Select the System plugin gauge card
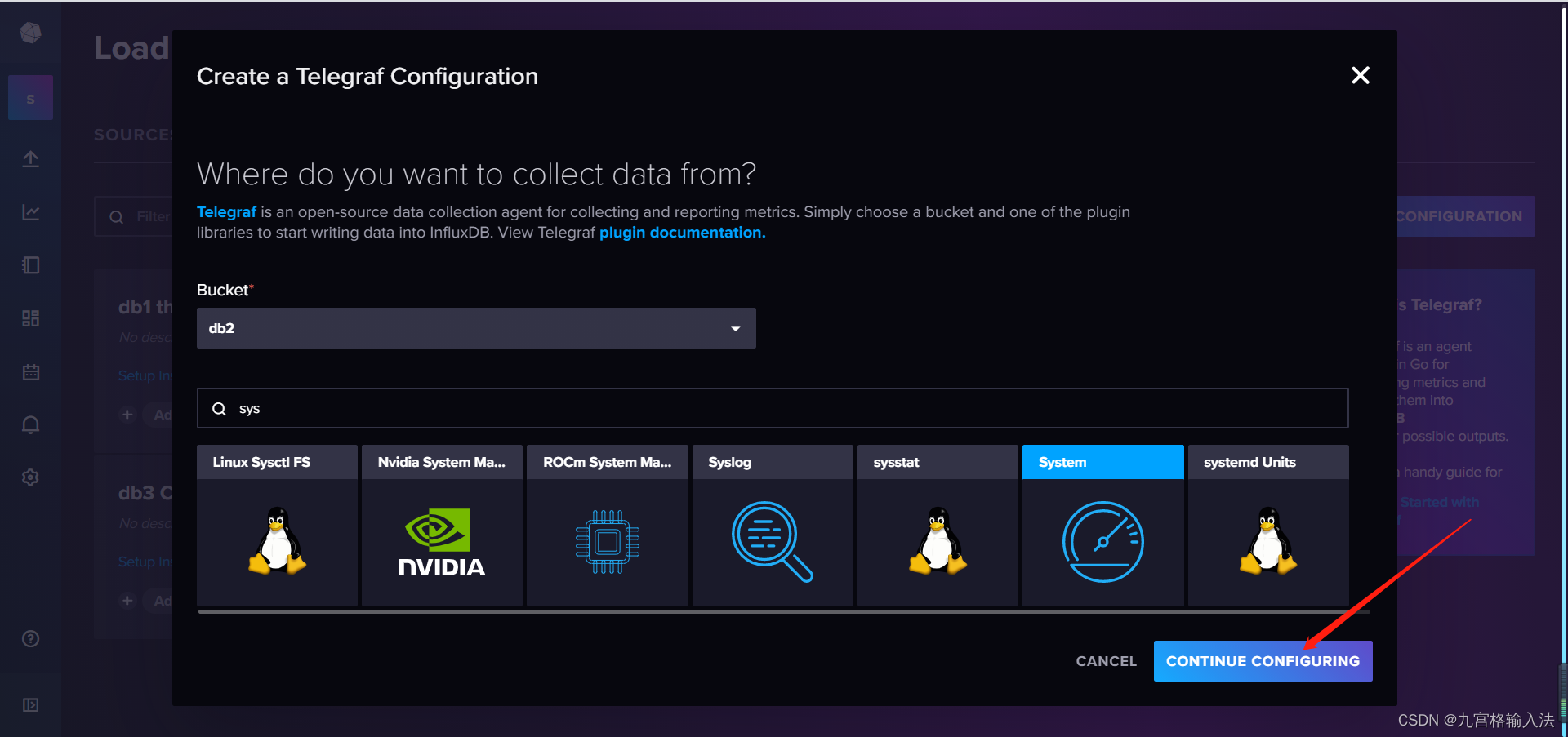Screen dimensions: 1568x737 click(x=1103, y=525)
